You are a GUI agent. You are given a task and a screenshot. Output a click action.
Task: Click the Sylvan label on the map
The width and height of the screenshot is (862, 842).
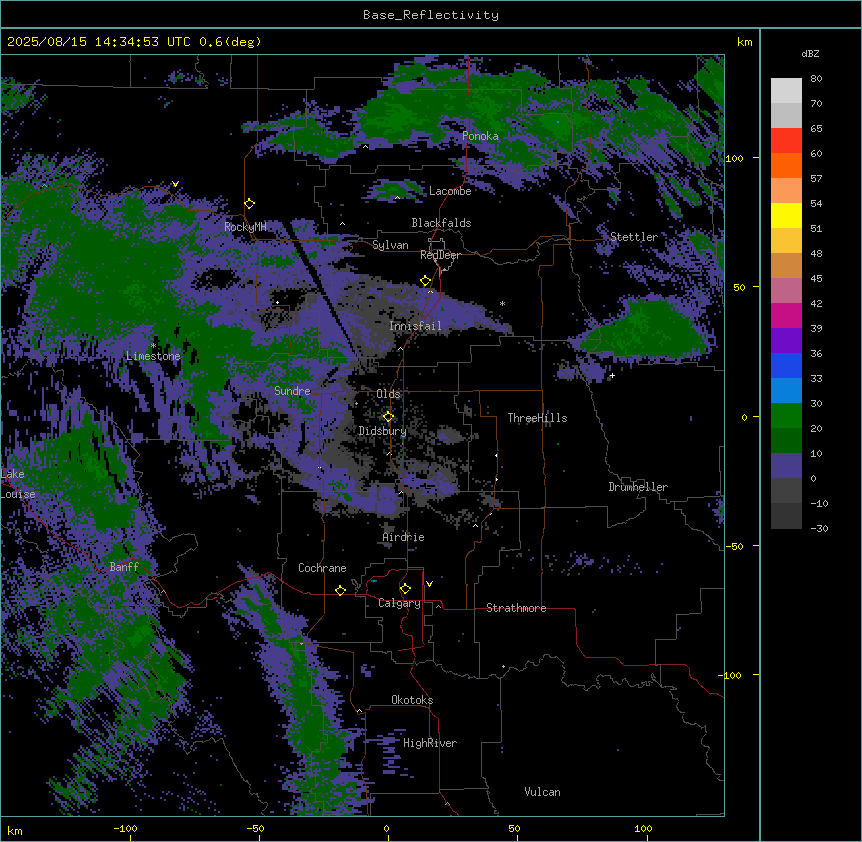pos(390,245)
